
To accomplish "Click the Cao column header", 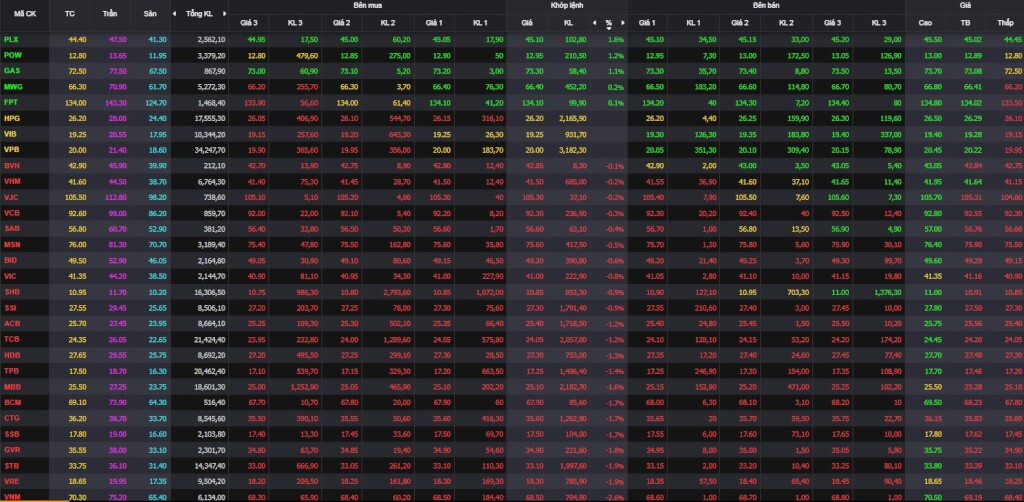I will (x=925, y=23).
